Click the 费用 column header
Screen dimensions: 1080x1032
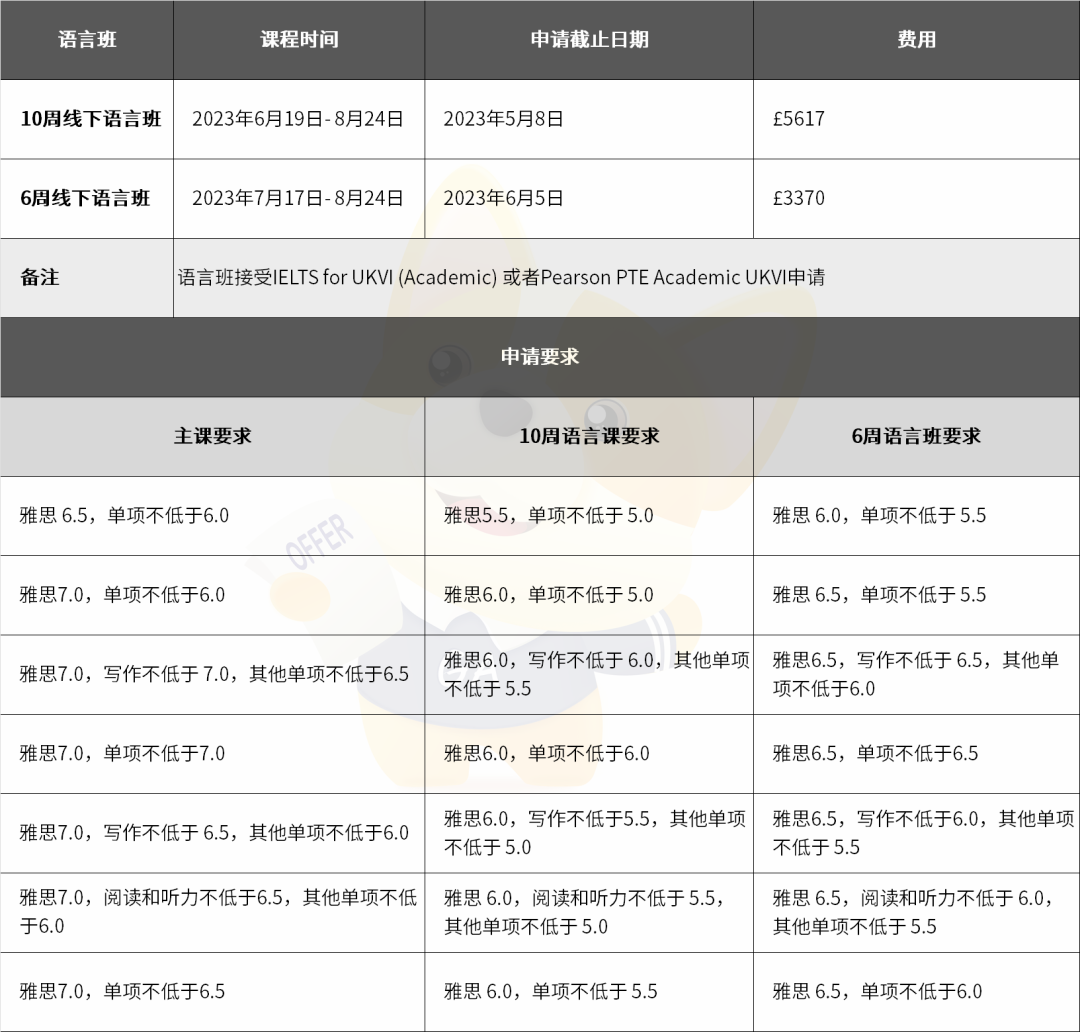point(916,39)
